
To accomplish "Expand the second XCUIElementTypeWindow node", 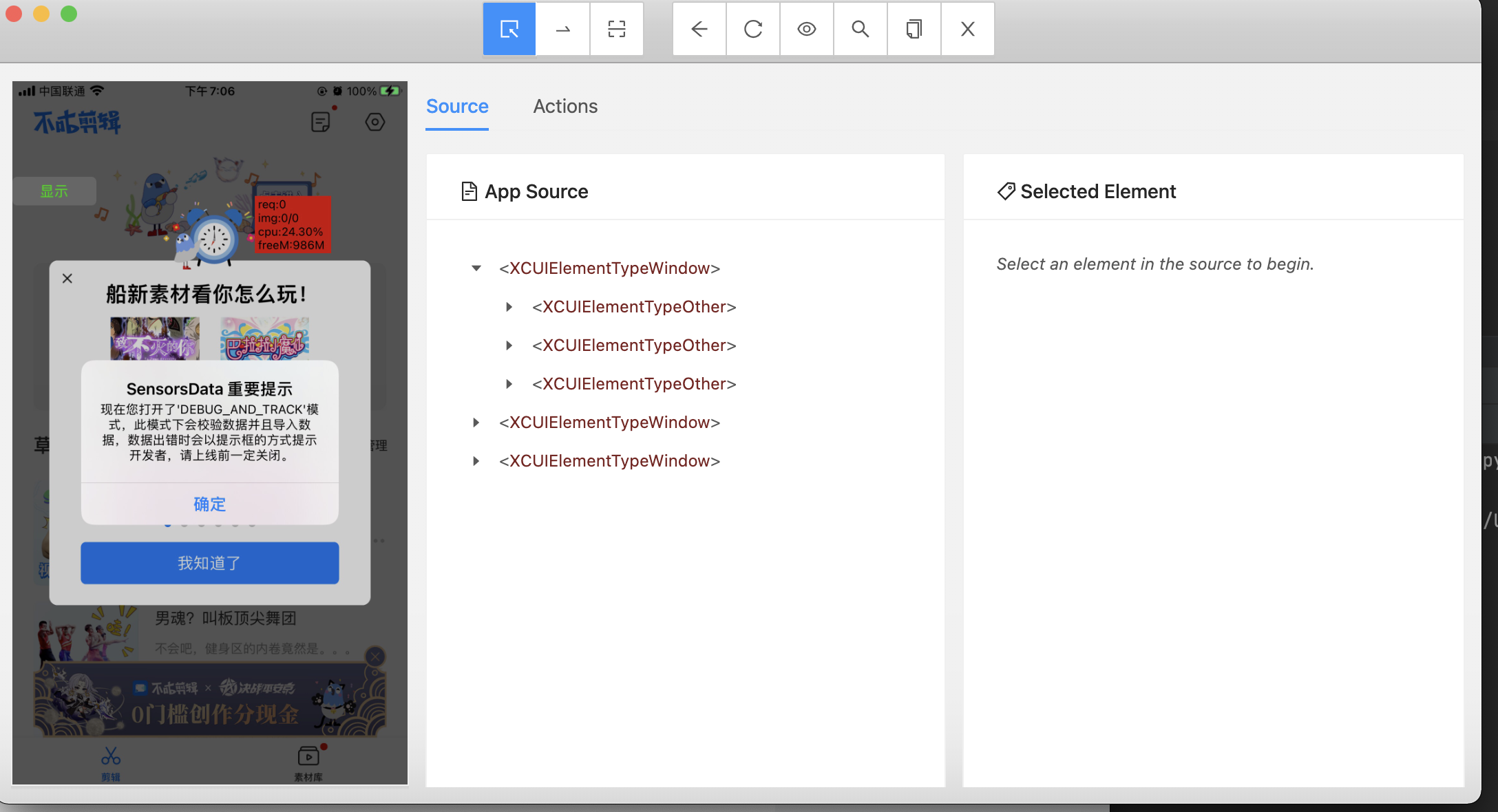I will tap(476, 423).
